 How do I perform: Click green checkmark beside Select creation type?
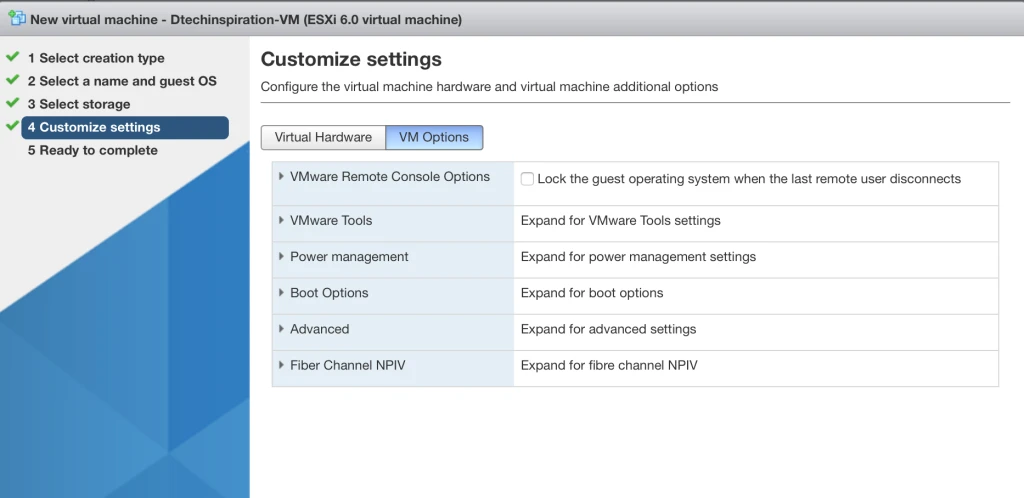tap(12, 57)
